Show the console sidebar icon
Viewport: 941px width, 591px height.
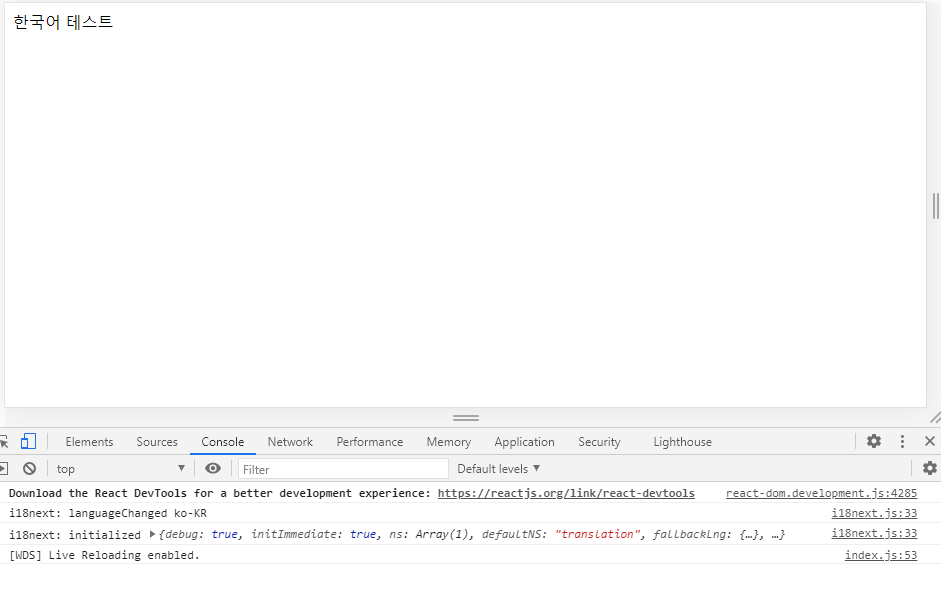(4, 469)
